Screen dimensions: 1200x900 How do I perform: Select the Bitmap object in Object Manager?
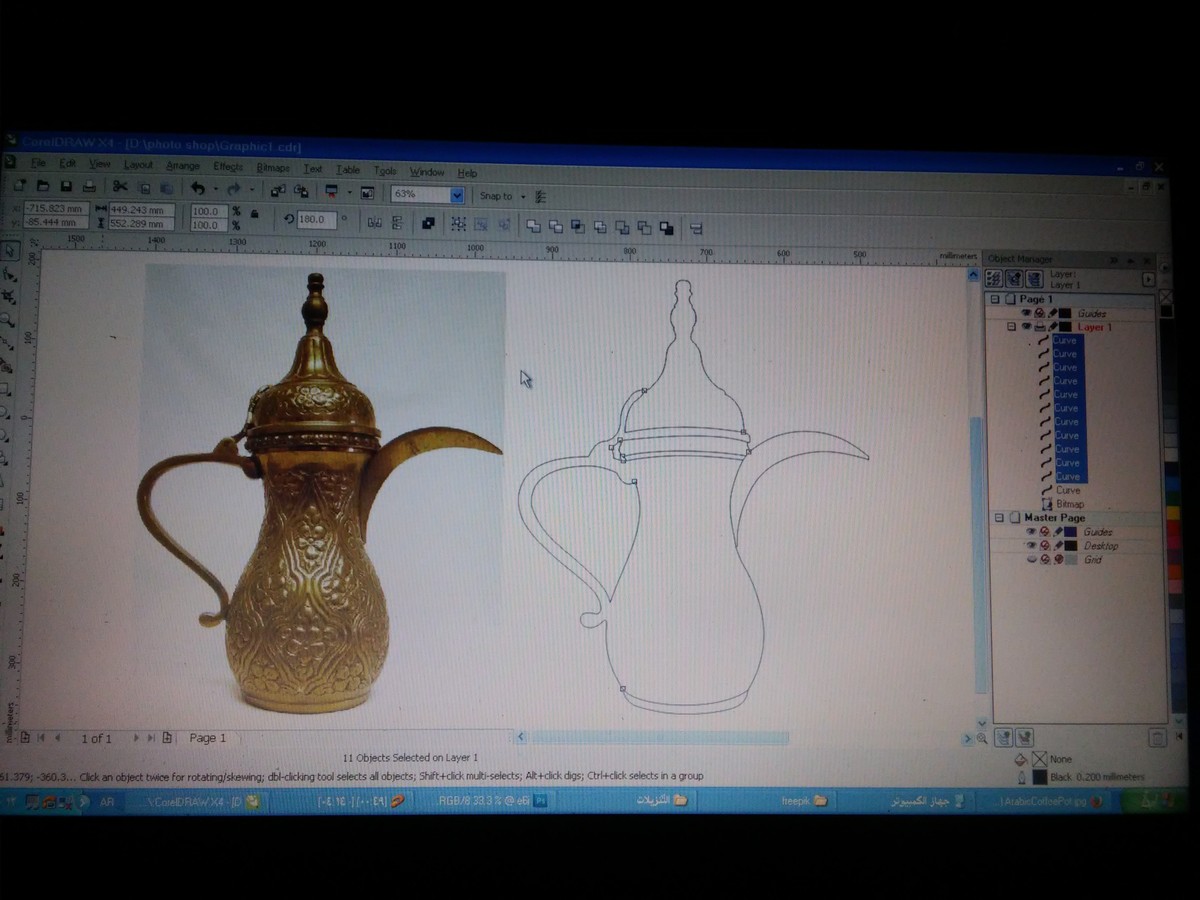[1069, 504]
